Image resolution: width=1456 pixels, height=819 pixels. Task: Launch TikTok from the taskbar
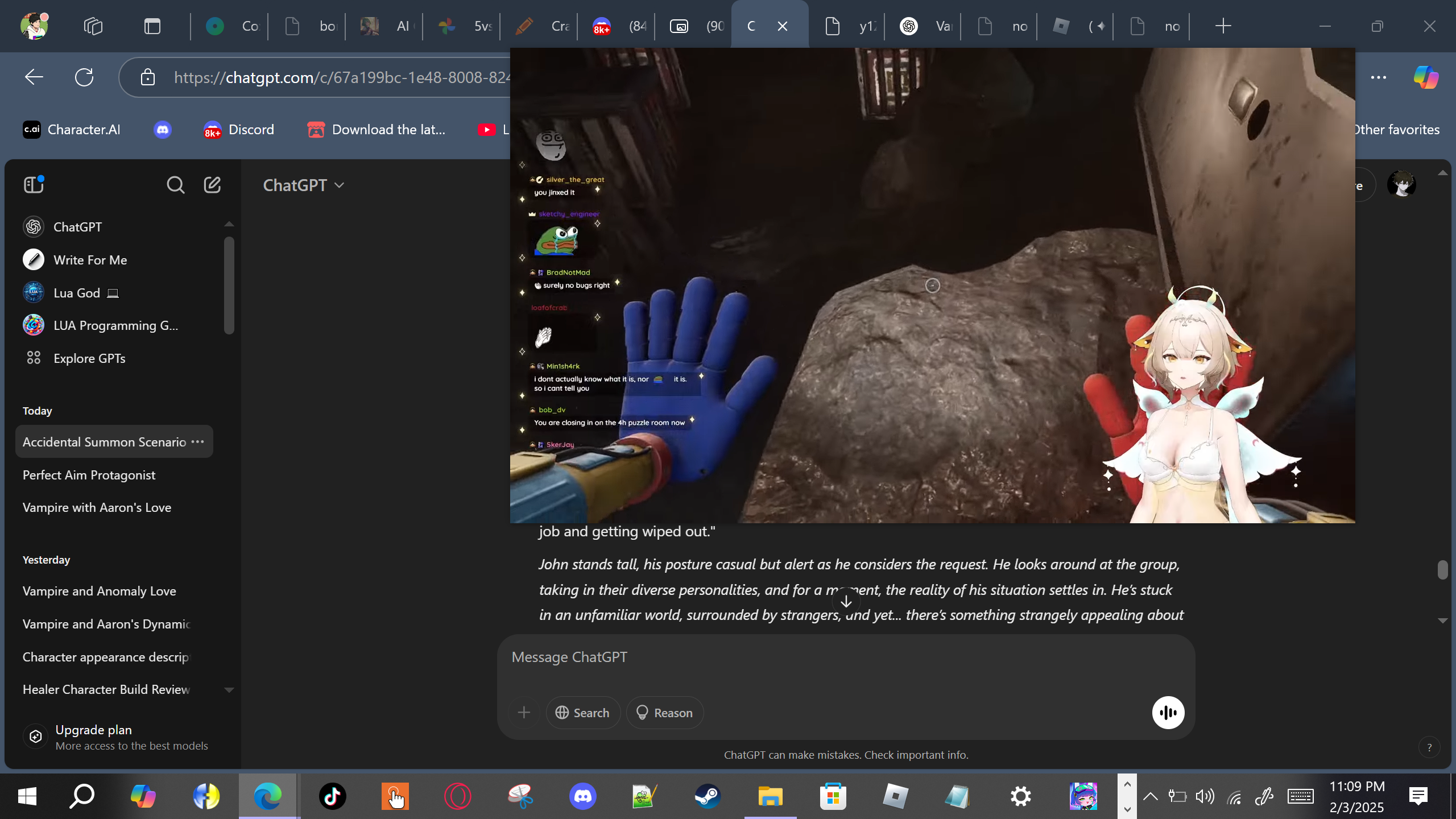tap(332, 796)
